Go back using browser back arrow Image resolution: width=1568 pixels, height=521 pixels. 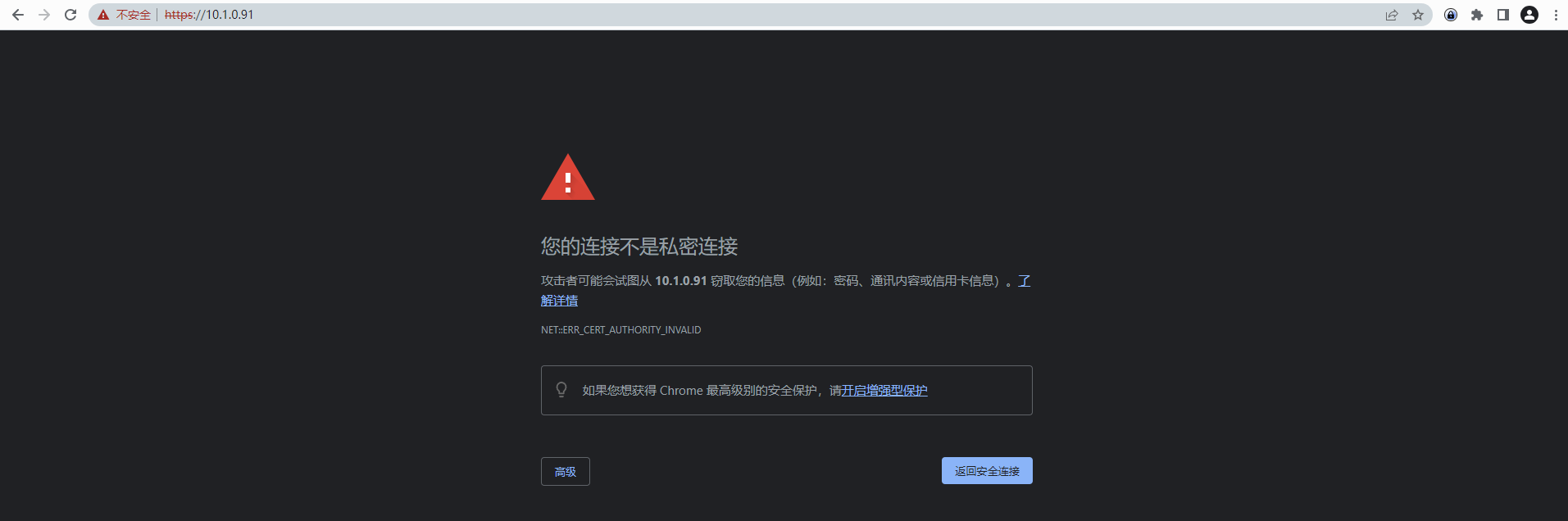tap(18, 15)
